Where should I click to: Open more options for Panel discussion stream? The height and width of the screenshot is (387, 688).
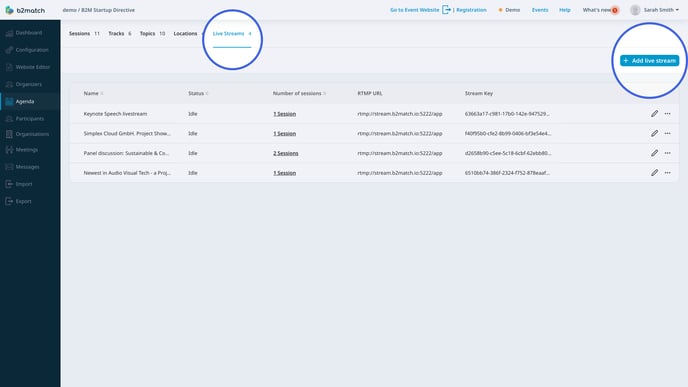tap(667, 153)
